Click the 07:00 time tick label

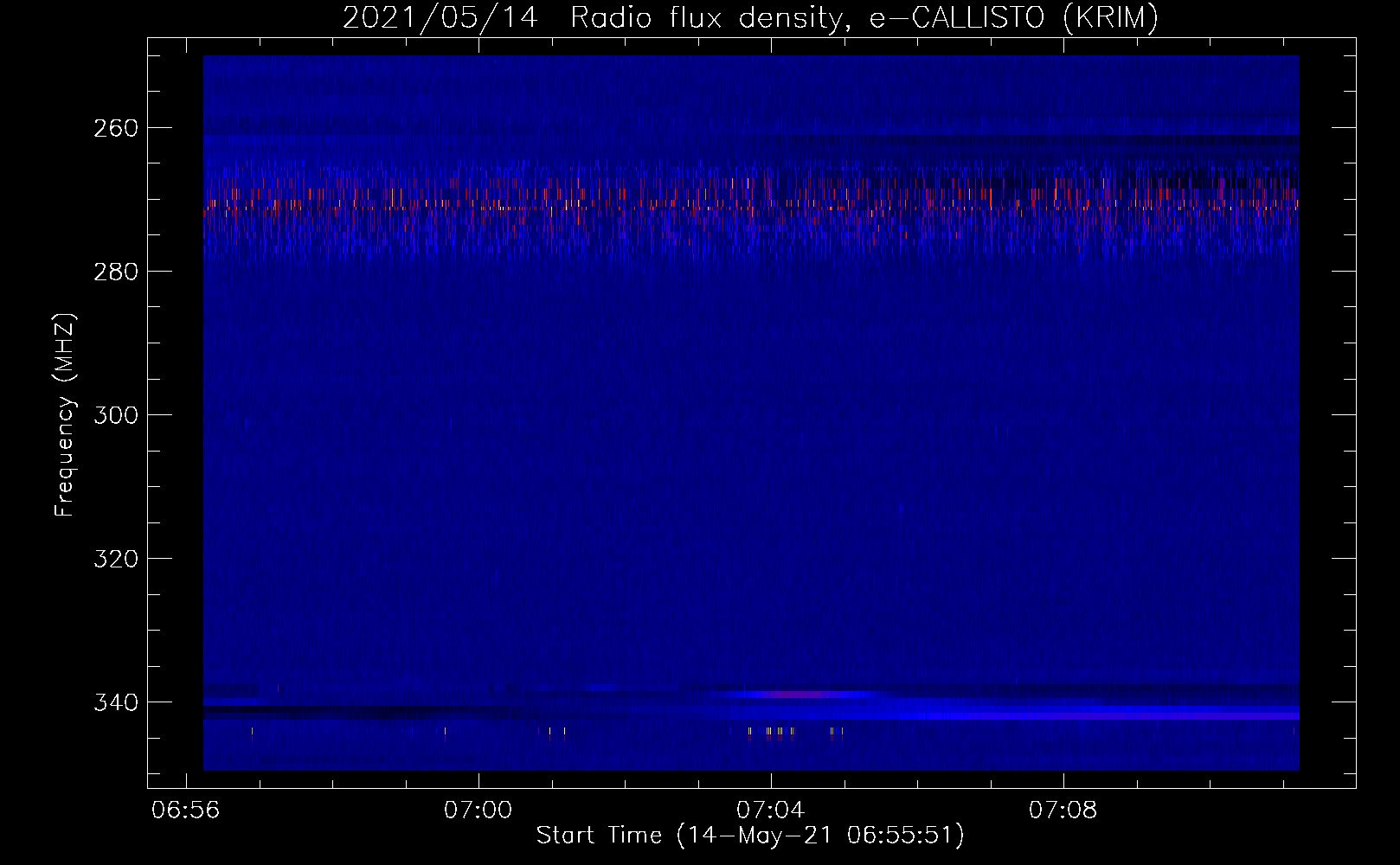coord(478,811)
